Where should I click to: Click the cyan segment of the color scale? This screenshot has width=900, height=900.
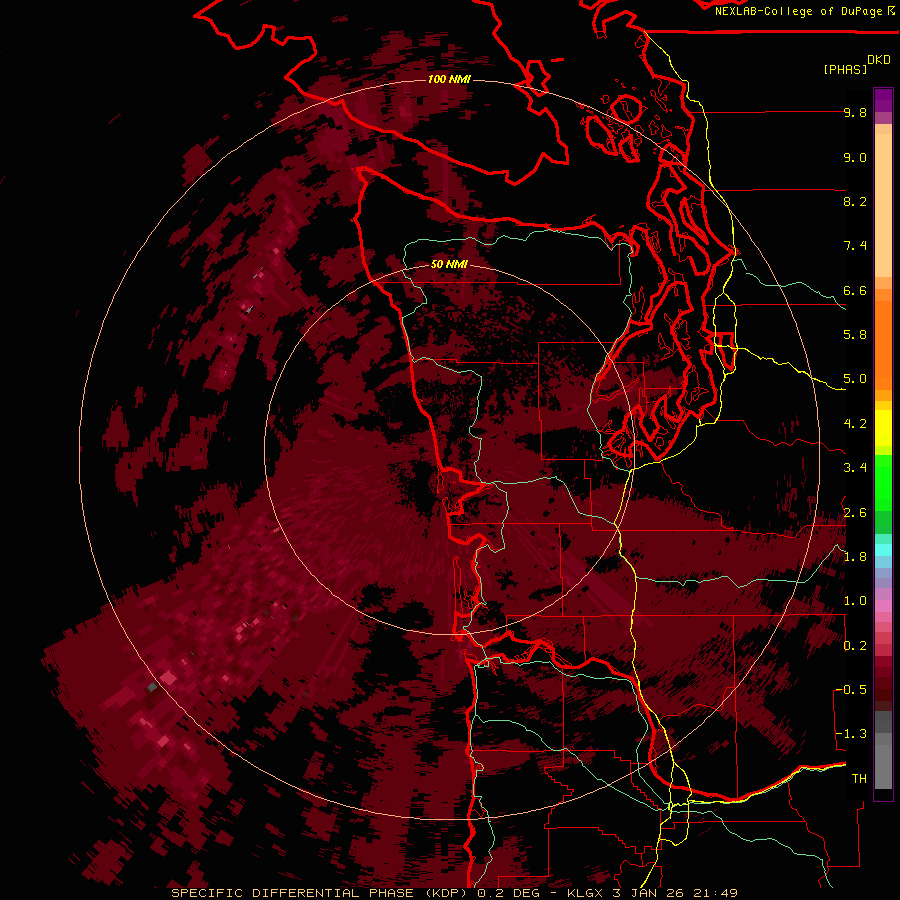pyautogui.click(x=883, y=550)
